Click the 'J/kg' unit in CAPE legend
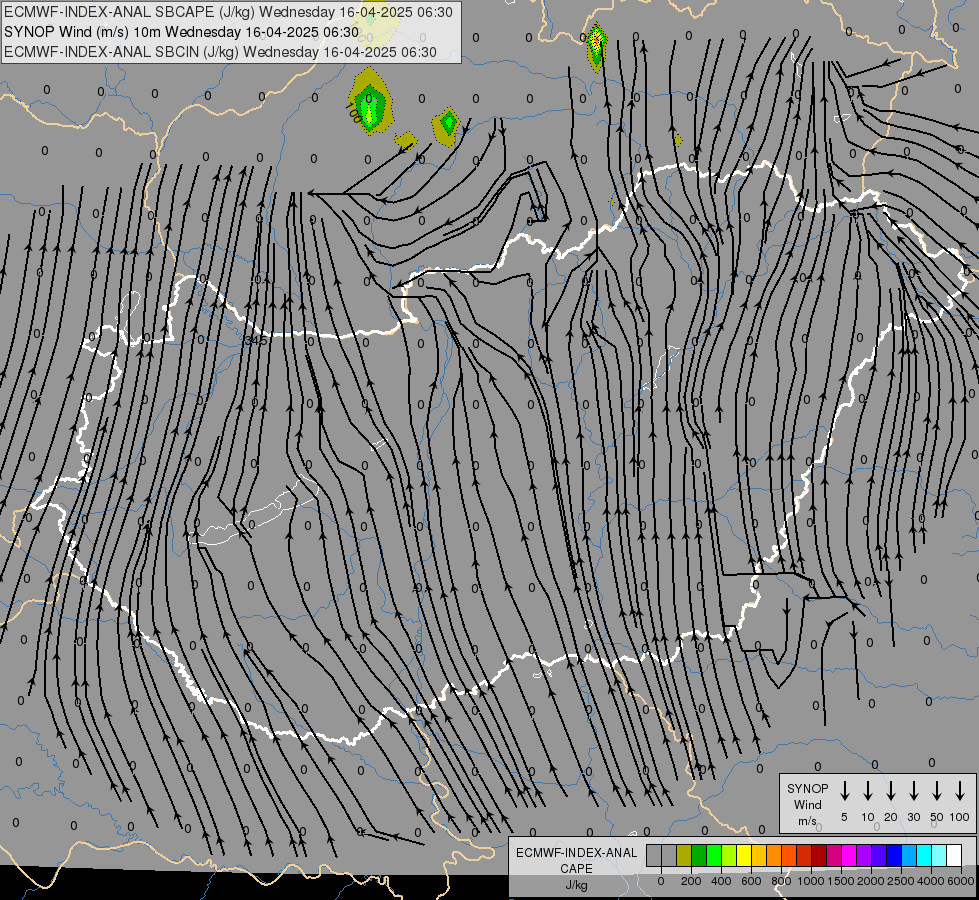Image resolution: width=979 pixels, height=900 pixels. coord(576,885)
